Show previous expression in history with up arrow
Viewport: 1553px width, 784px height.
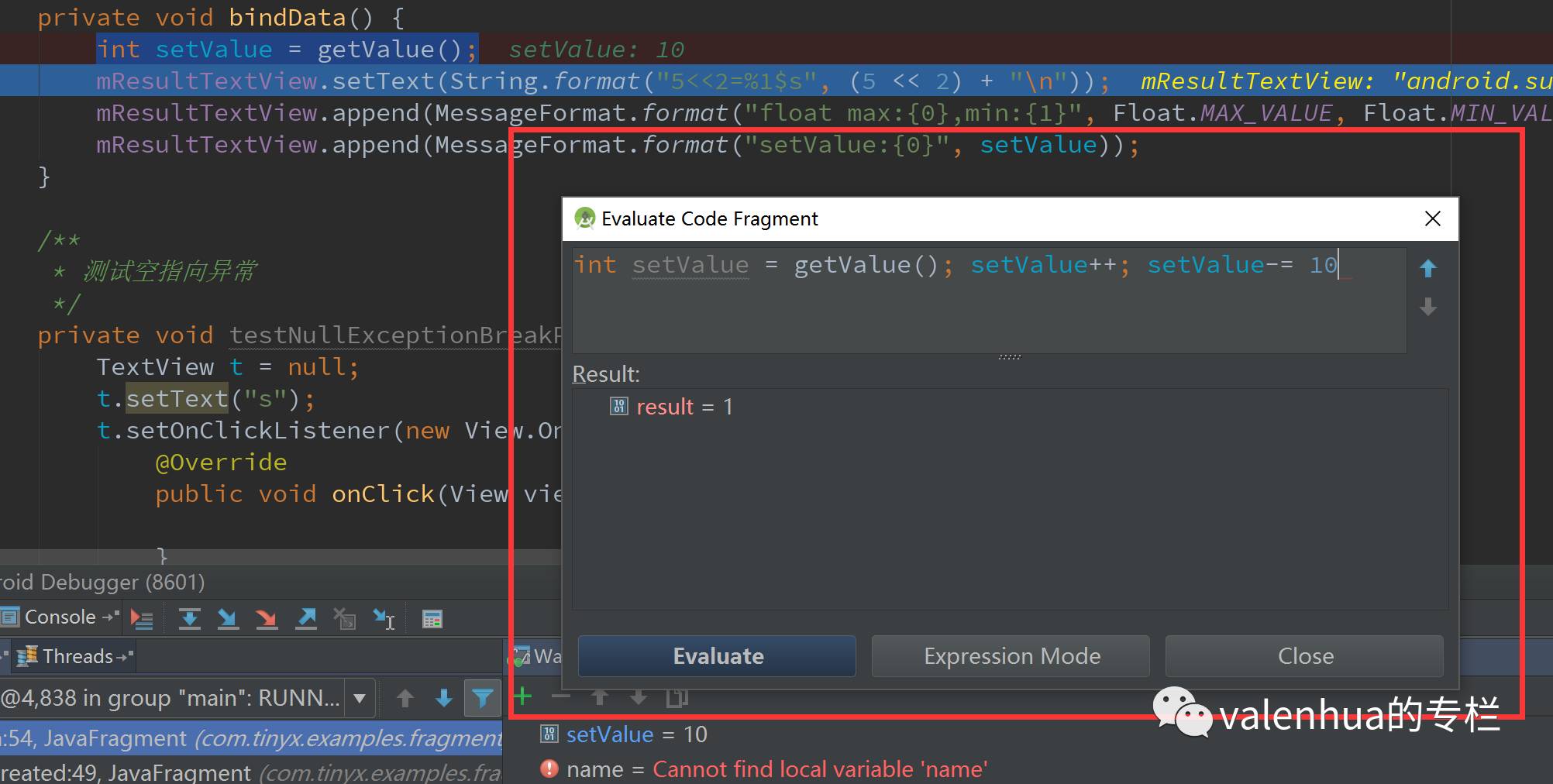(1427, 268)
